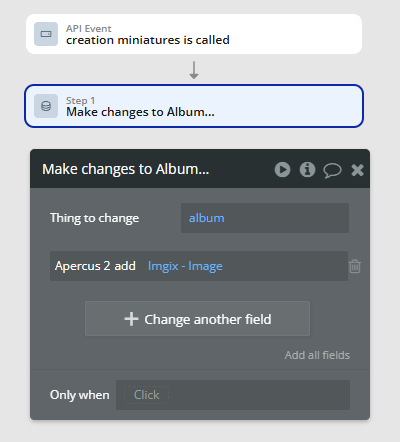Image resolution: width=400 pixels, height=442 pixels.
Task: Click Change another field button
Action: pos(197,319)
